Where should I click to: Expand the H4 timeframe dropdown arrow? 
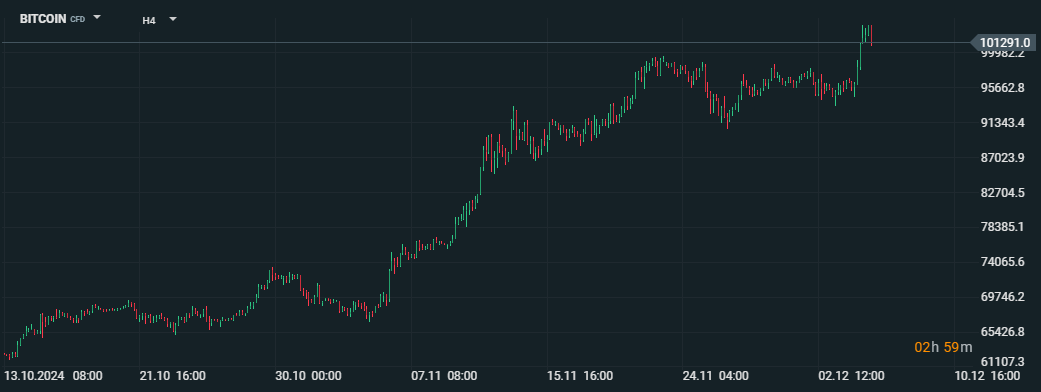pos(173,19)
